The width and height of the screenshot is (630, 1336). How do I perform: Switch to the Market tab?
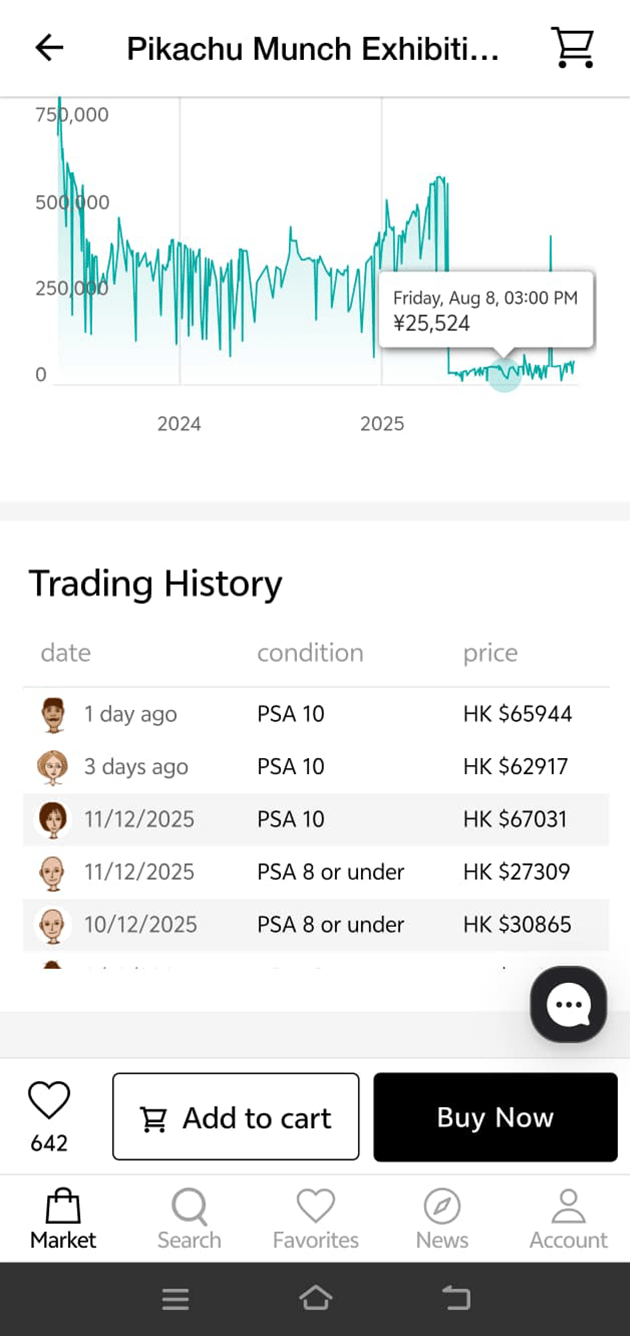pos(63,1220)
